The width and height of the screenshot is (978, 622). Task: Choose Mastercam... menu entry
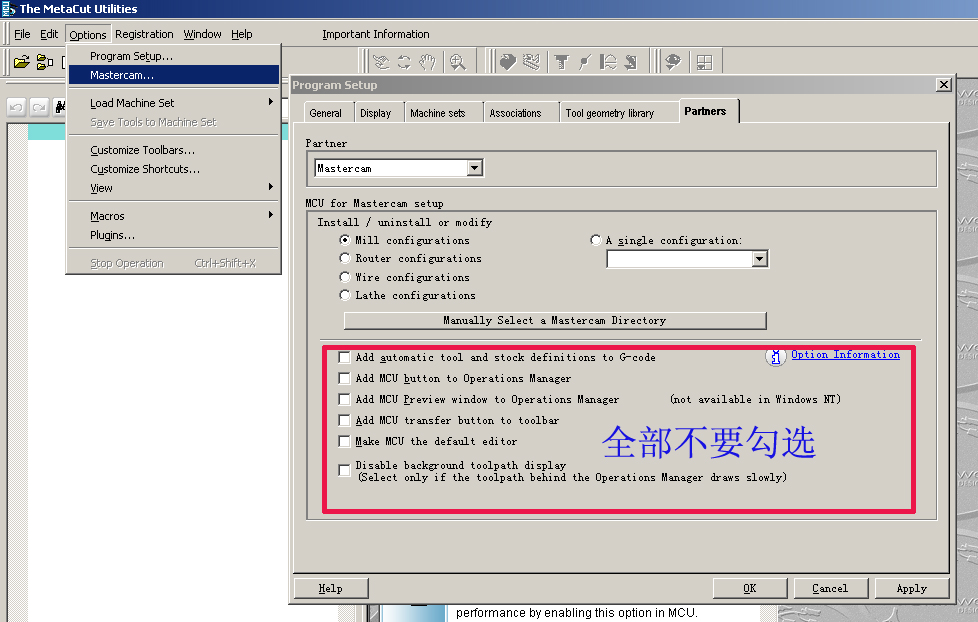173,75
